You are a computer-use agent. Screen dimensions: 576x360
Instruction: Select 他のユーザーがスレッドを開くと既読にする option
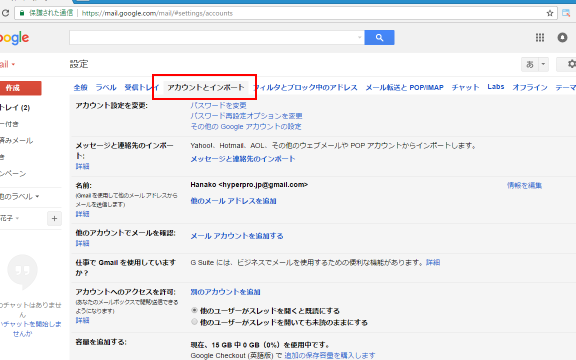pyautogui.click(x=194, y=310)
